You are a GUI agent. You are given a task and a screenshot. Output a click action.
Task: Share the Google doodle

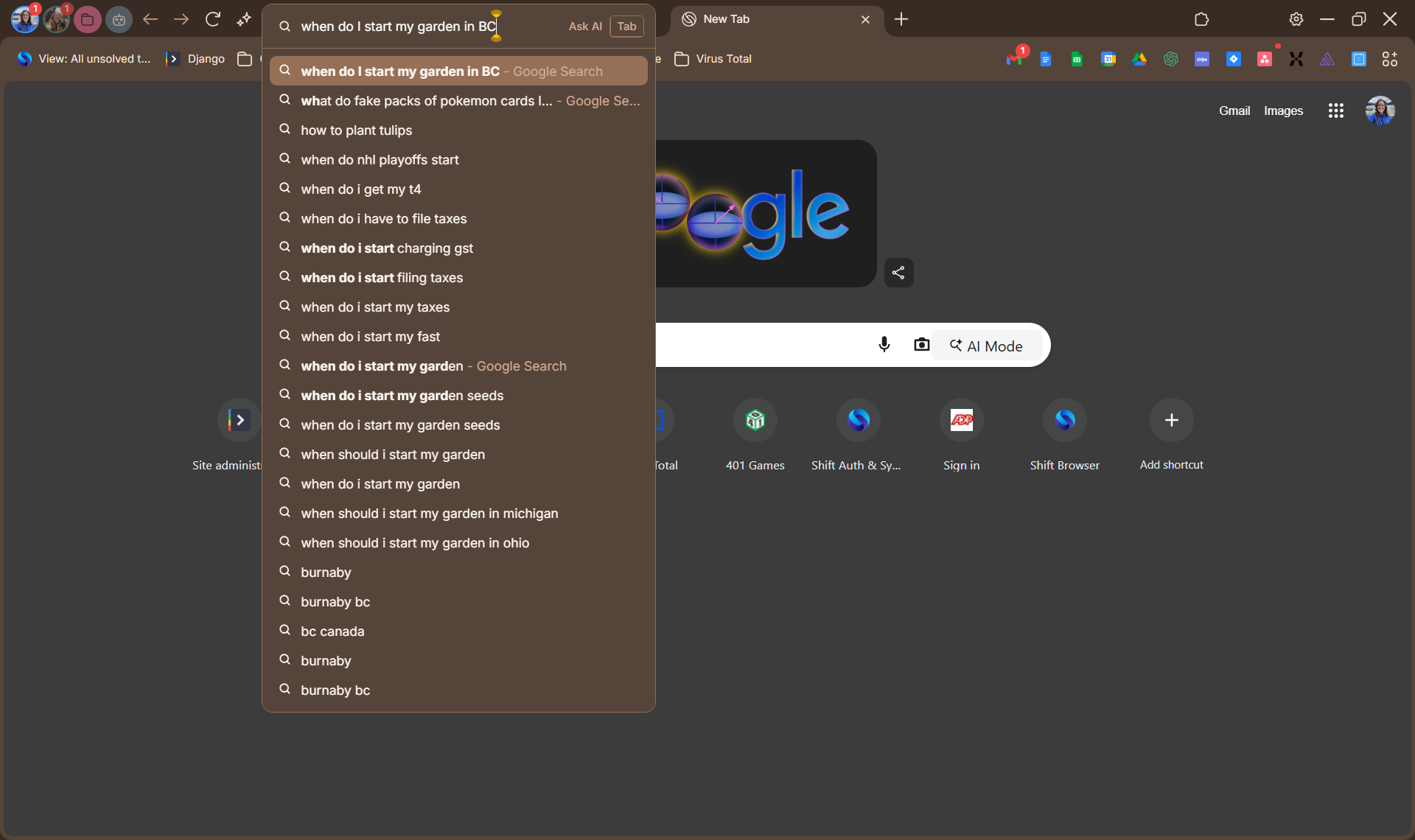[x=898, y=273]
